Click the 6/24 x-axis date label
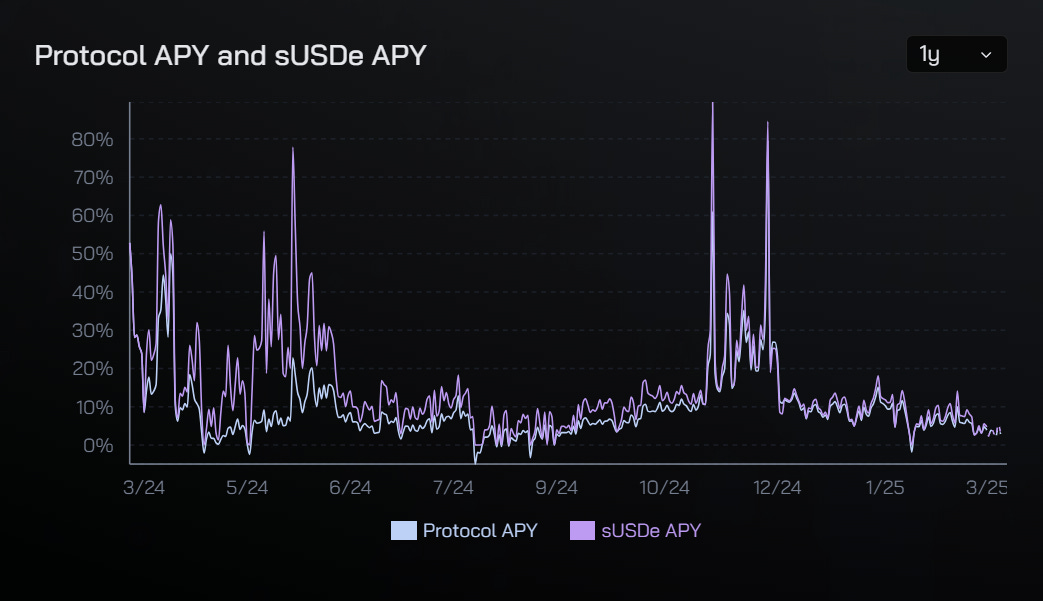The width and height of the screenshot is (1043, 601). tap(350, 487)
